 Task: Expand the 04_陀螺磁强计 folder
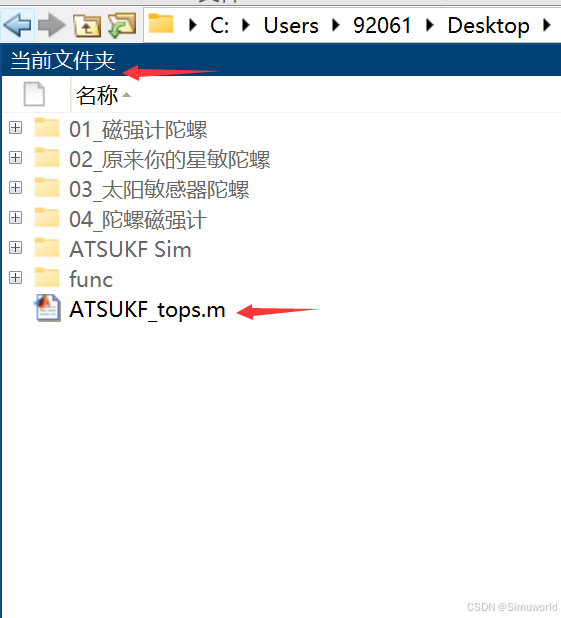point(15,218)
